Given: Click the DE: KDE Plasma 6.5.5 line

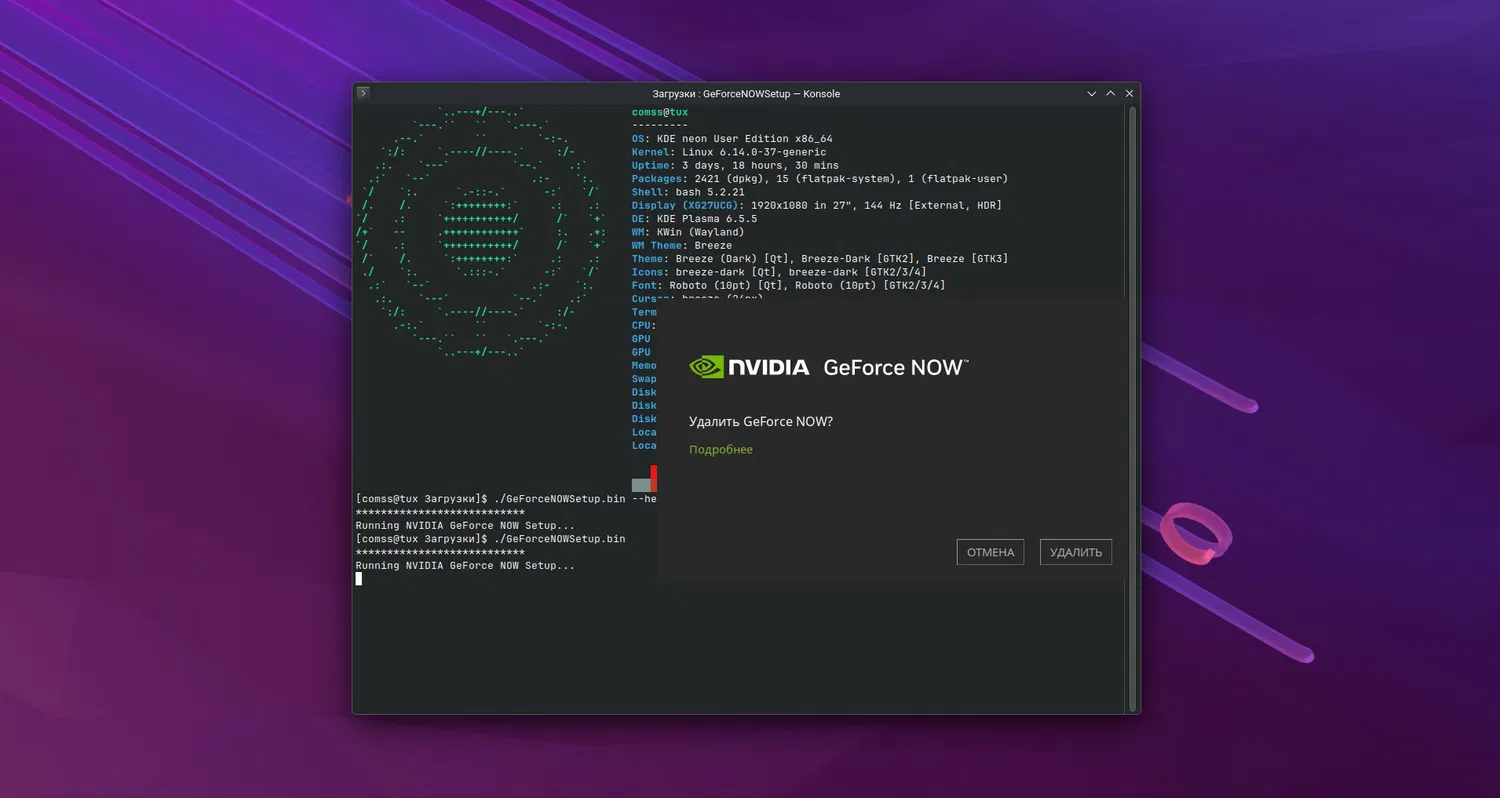Looking at the screenshot, I should click(695, 219).
